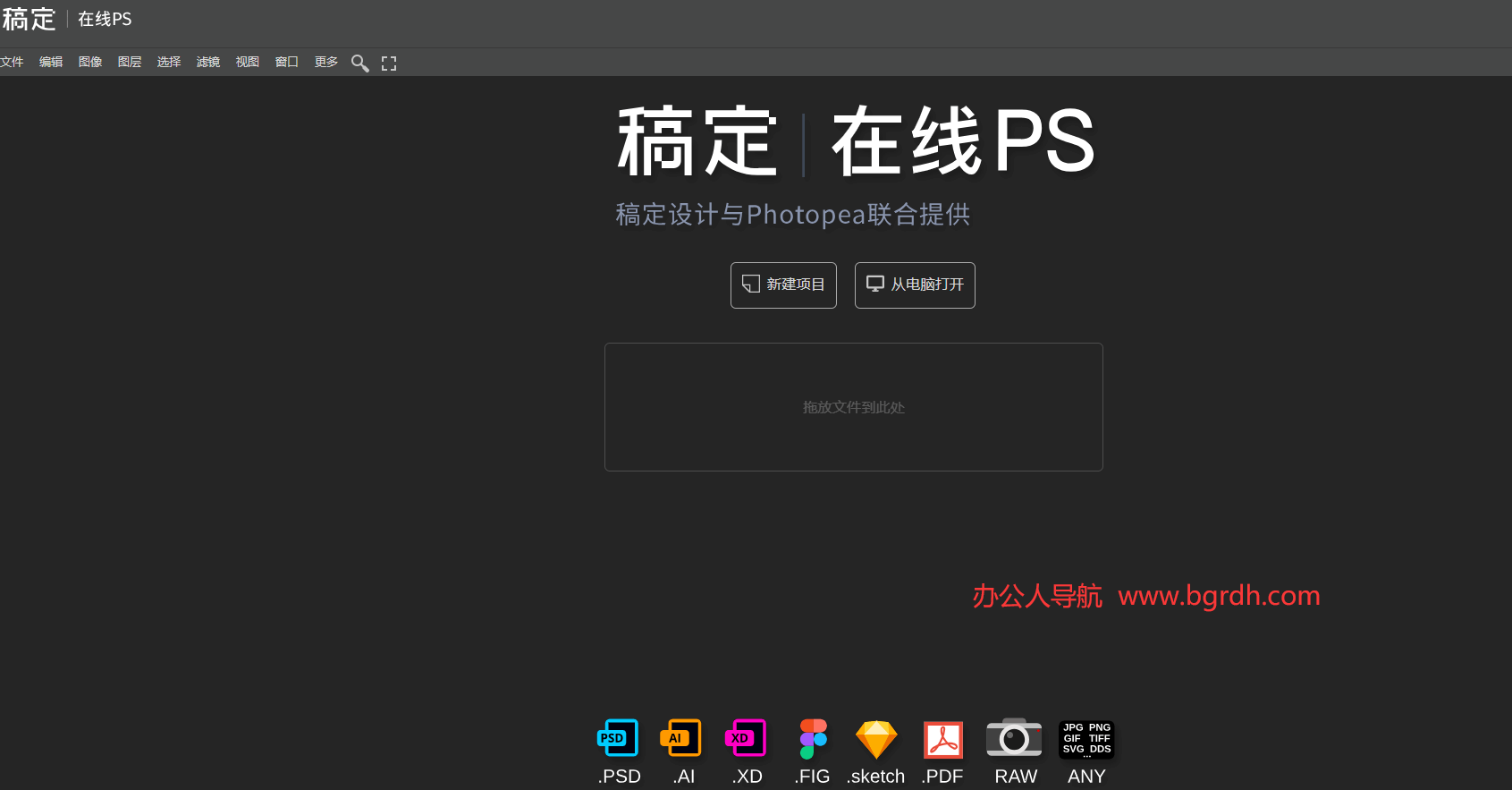1512x790 pixels.
Task: Click the .XD format icon
Action: pyautogui.click(x=746, y=739)
